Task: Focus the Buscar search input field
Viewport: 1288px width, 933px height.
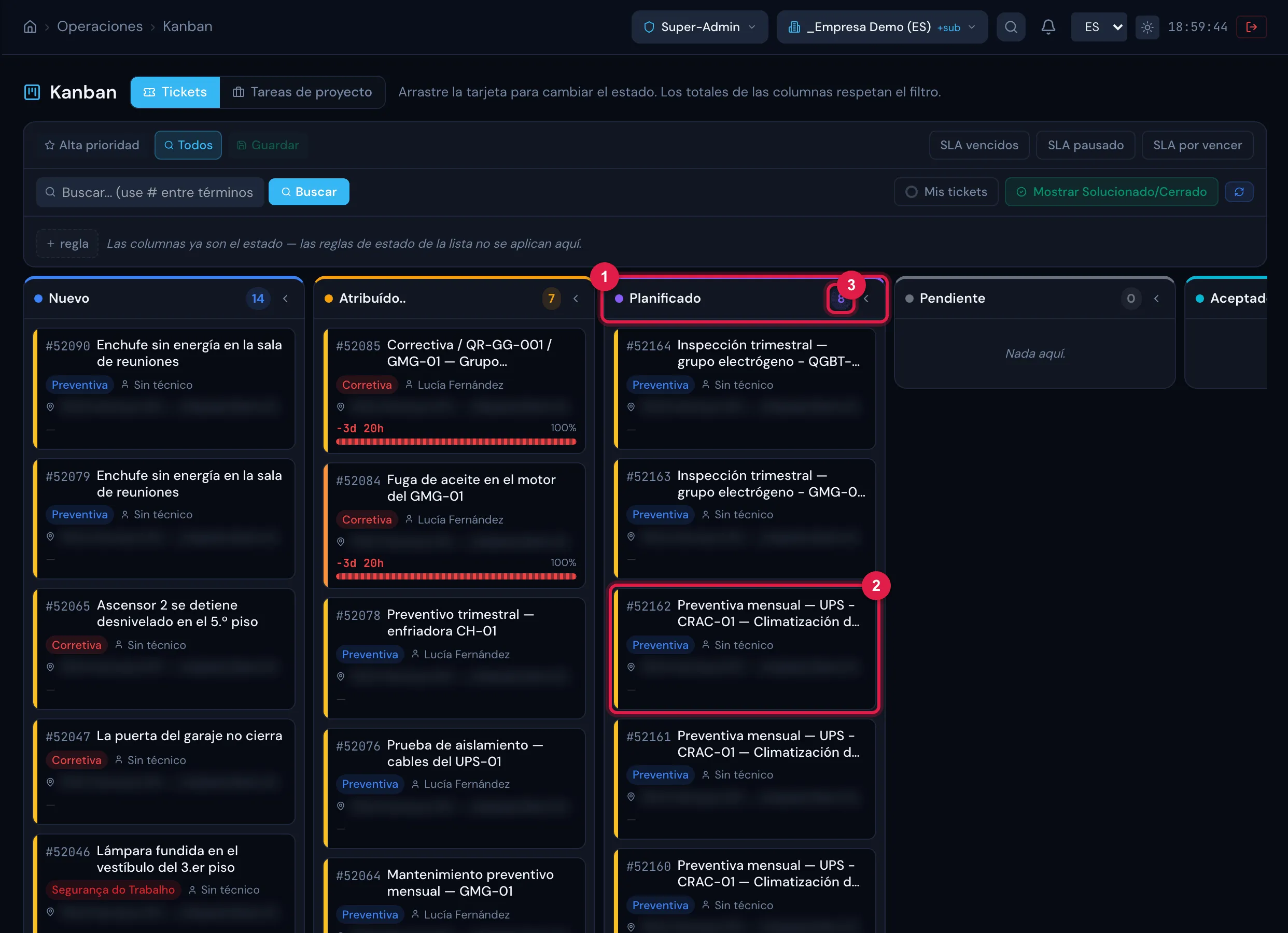Action: 150,192
